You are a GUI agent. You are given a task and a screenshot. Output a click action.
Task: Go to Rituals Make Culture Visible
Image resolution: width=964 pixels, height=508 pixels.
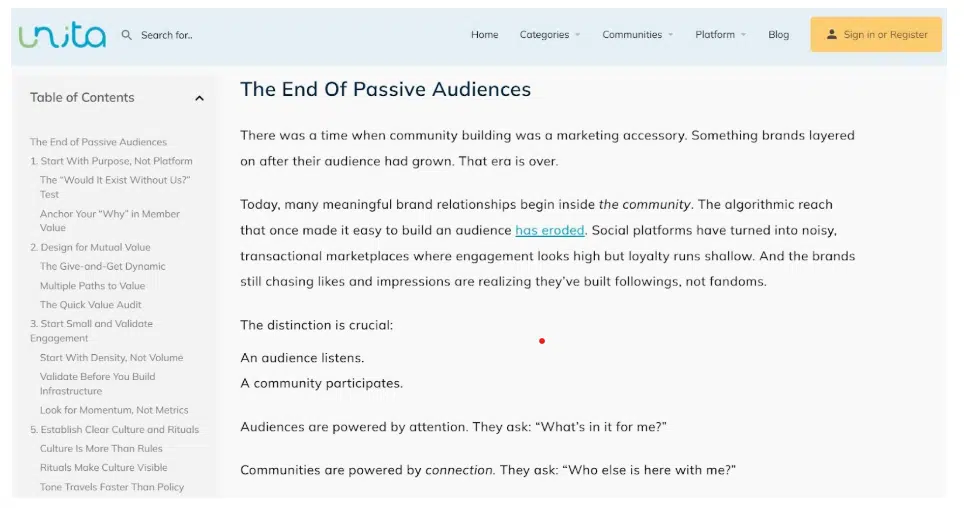pos(104,468)
